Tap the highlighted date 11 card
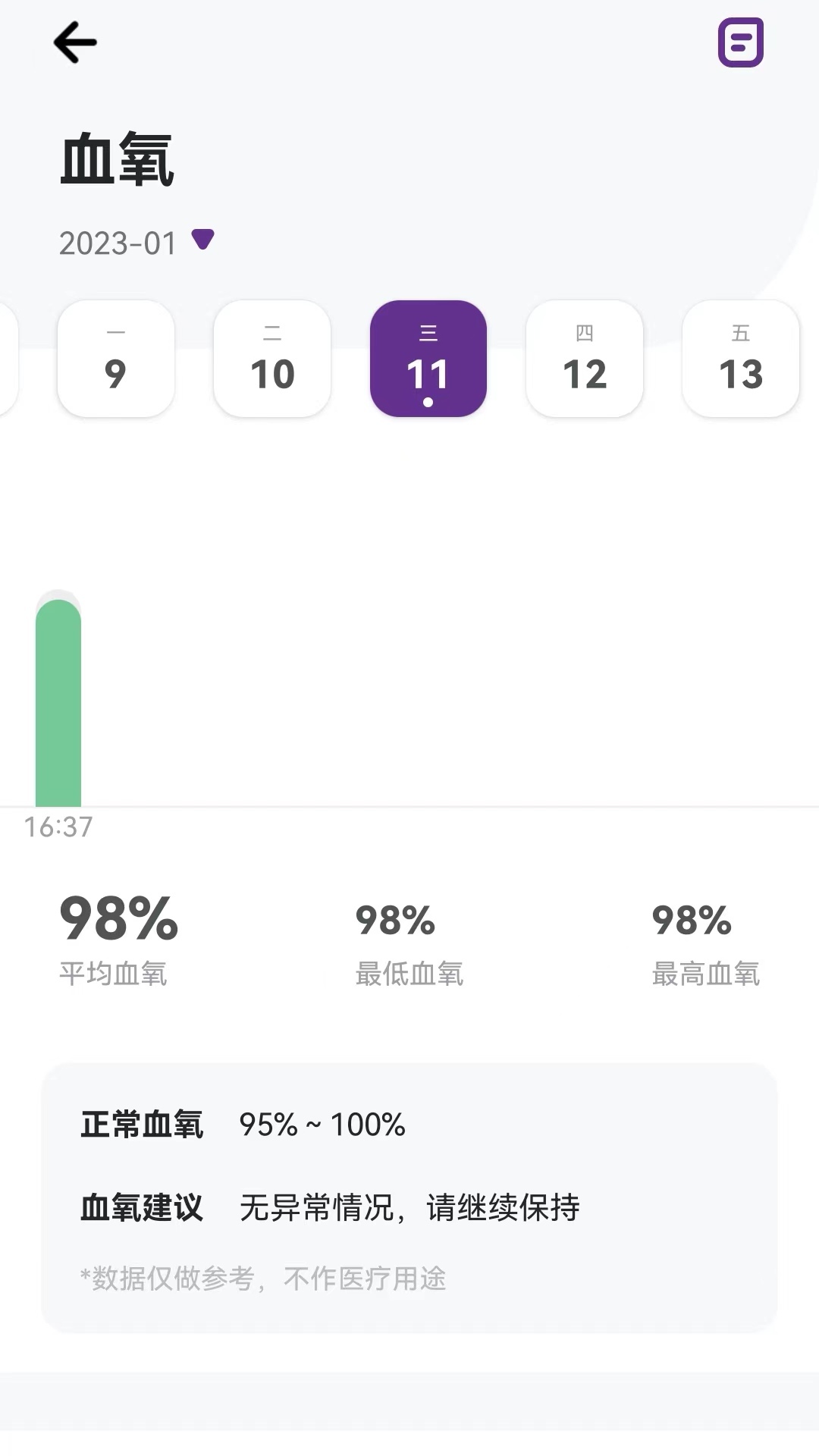This screenshot has height=1456, width=819. coord(428,358)
